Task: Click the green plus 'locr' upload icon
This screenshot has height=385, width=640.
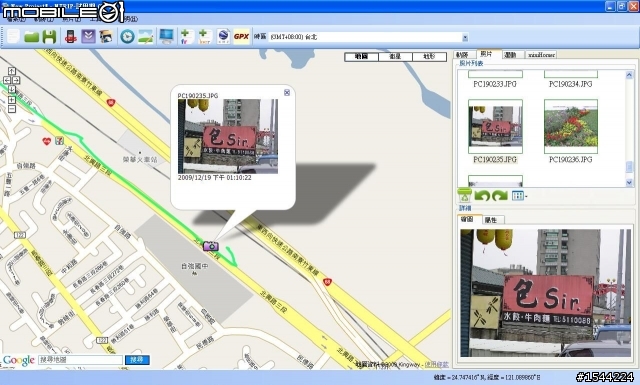Action: [x=204, y=37]
